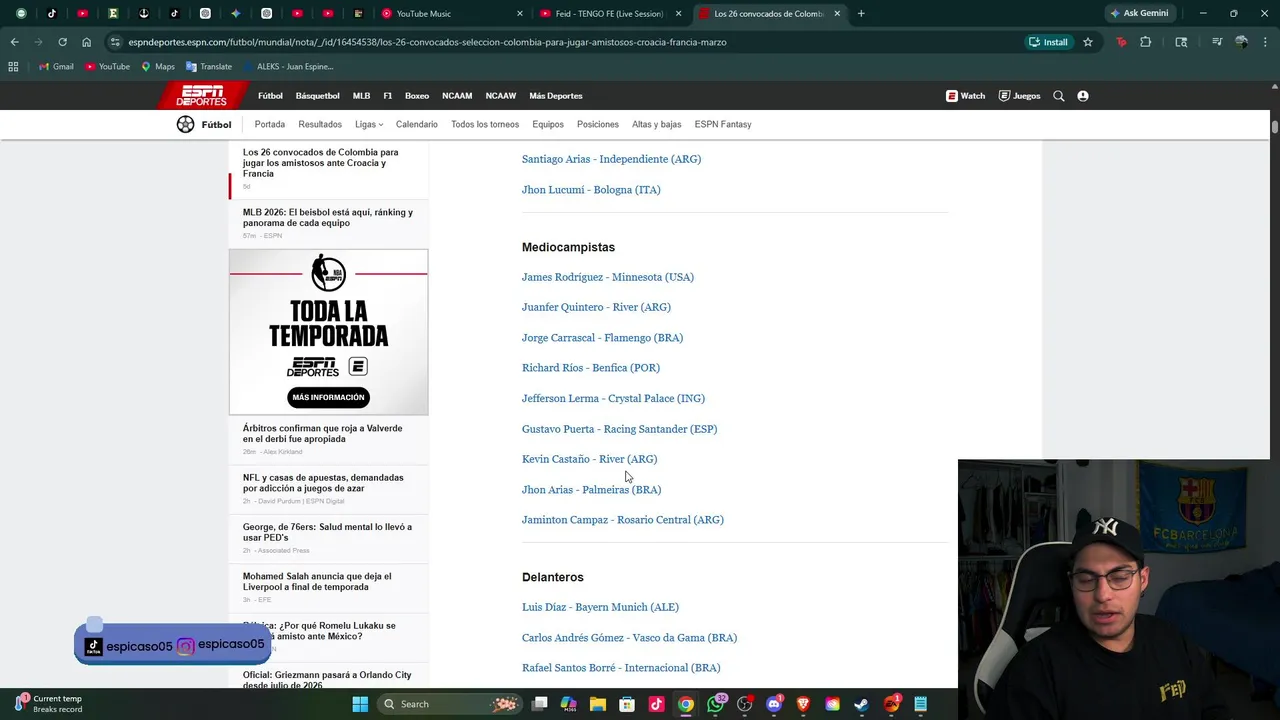The height and width of the screenshot is (720, 1280).
Task: Click the Install app button in address bar
Action: (x=1048, y=42)
